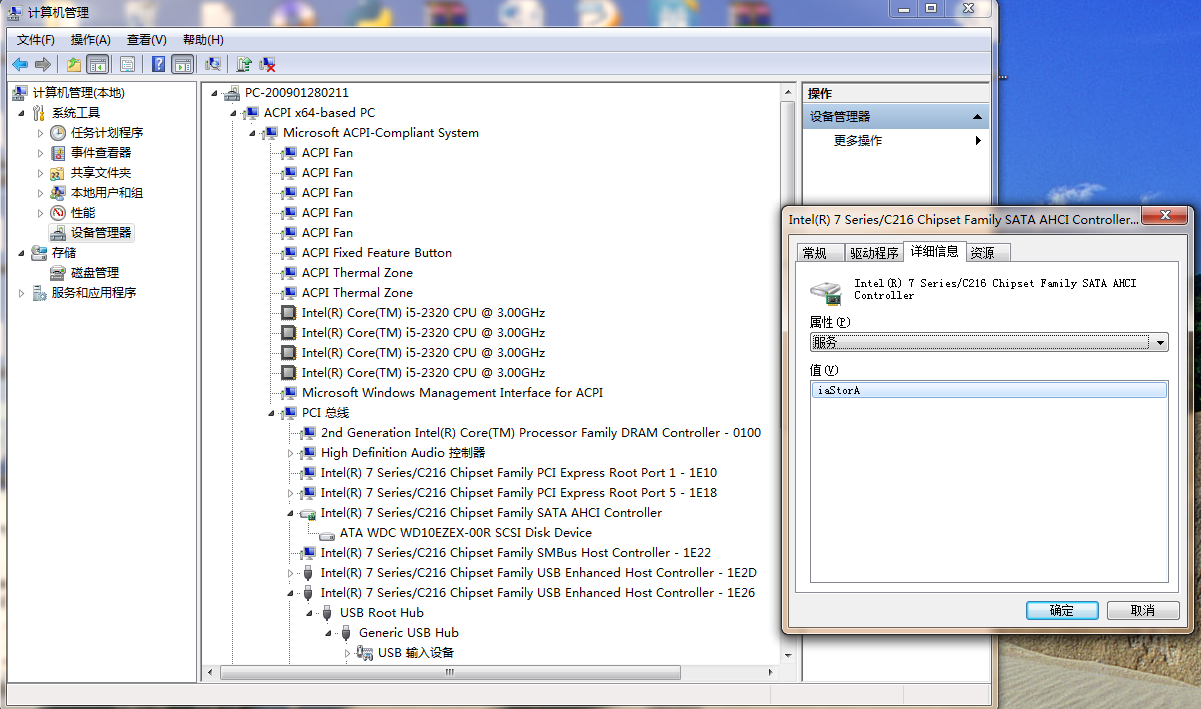Click the Update driver software icon

click(243, 65)
